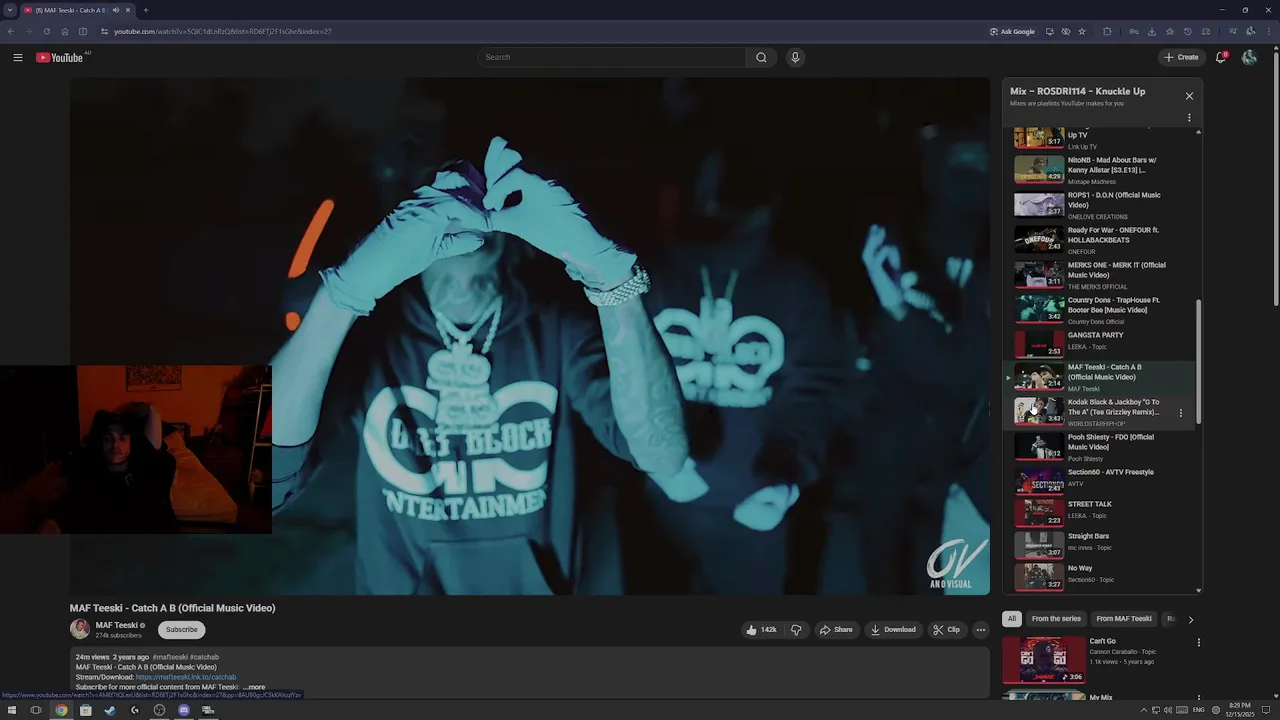Play Pooh Shiesty - FDO playlist item
The image size is (1280, 720).
pyautogui.click(x=1098, y=447)
